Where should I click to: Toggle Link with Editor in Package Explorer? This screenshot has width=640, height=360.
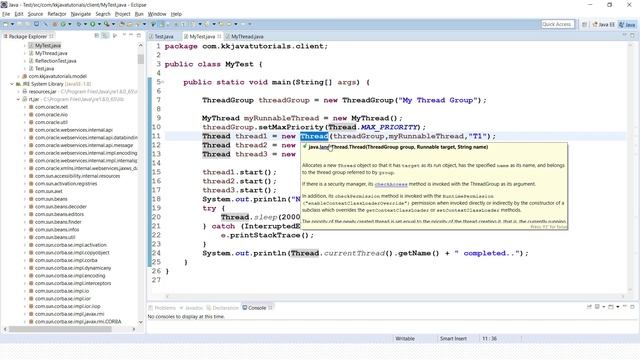tap(105, 36)
